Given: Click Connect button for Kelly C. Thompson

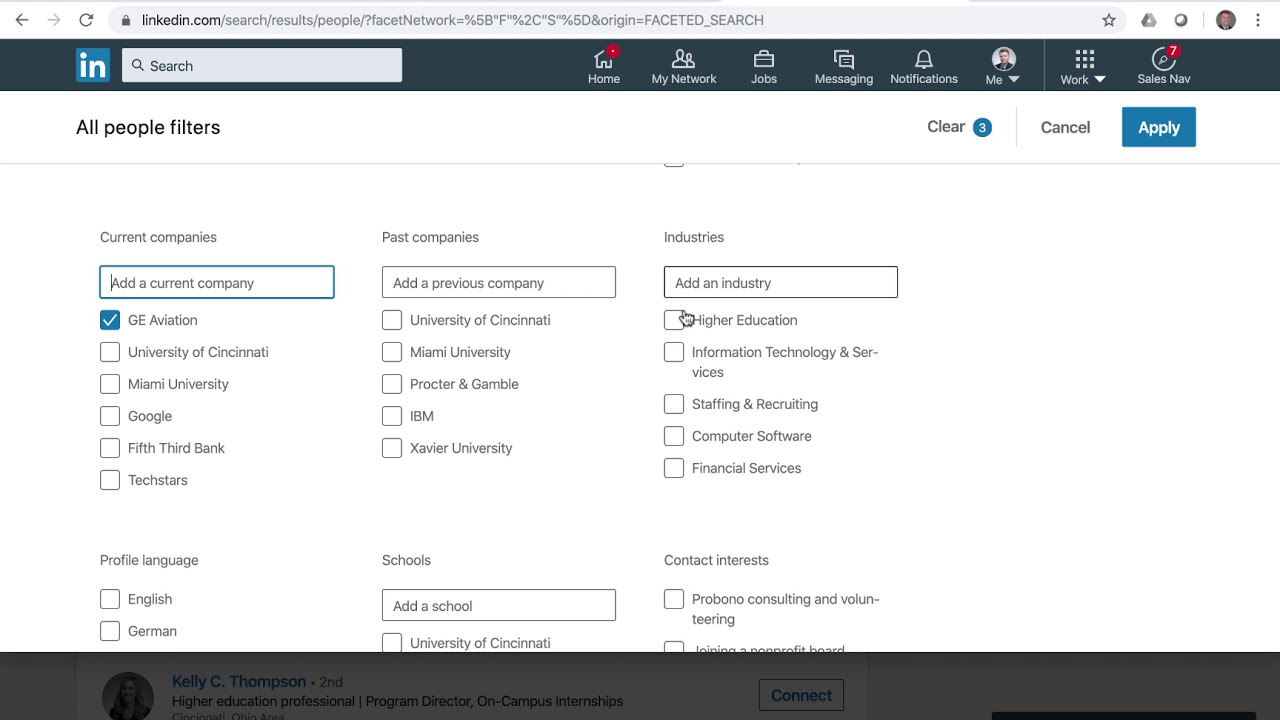Looking at the screenshot, I should [801, 695].
